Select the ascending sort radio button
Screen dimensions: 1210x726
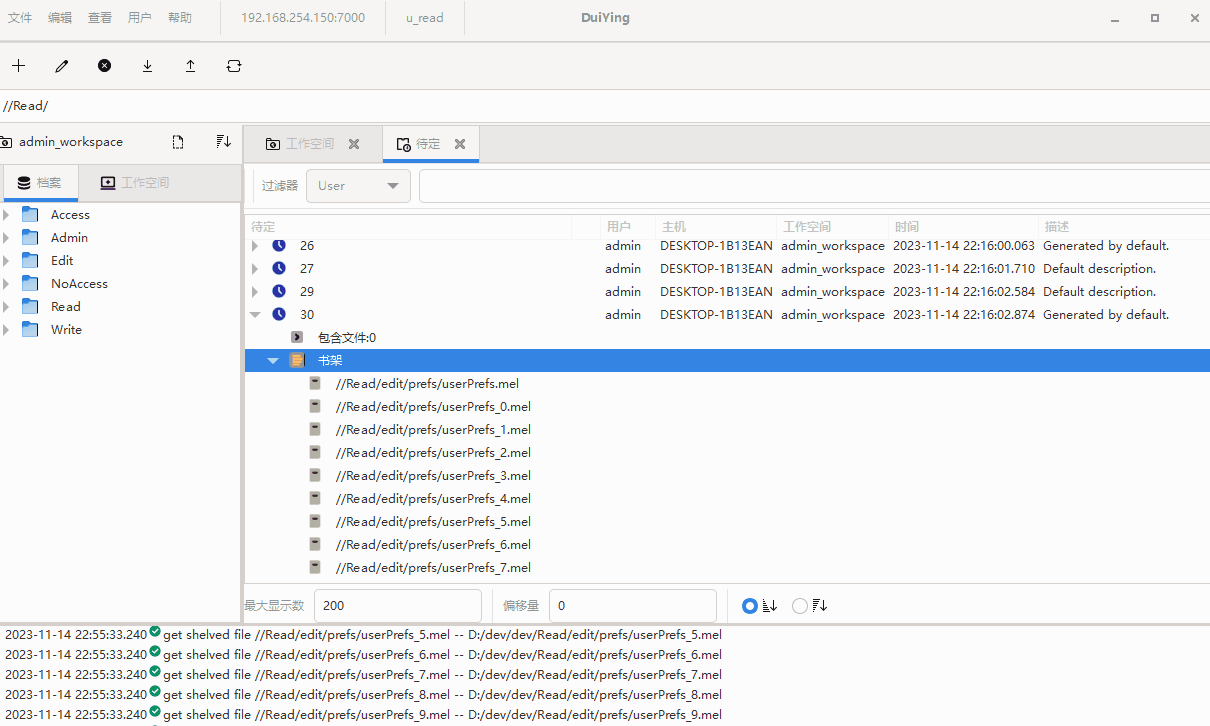[750, 606]
